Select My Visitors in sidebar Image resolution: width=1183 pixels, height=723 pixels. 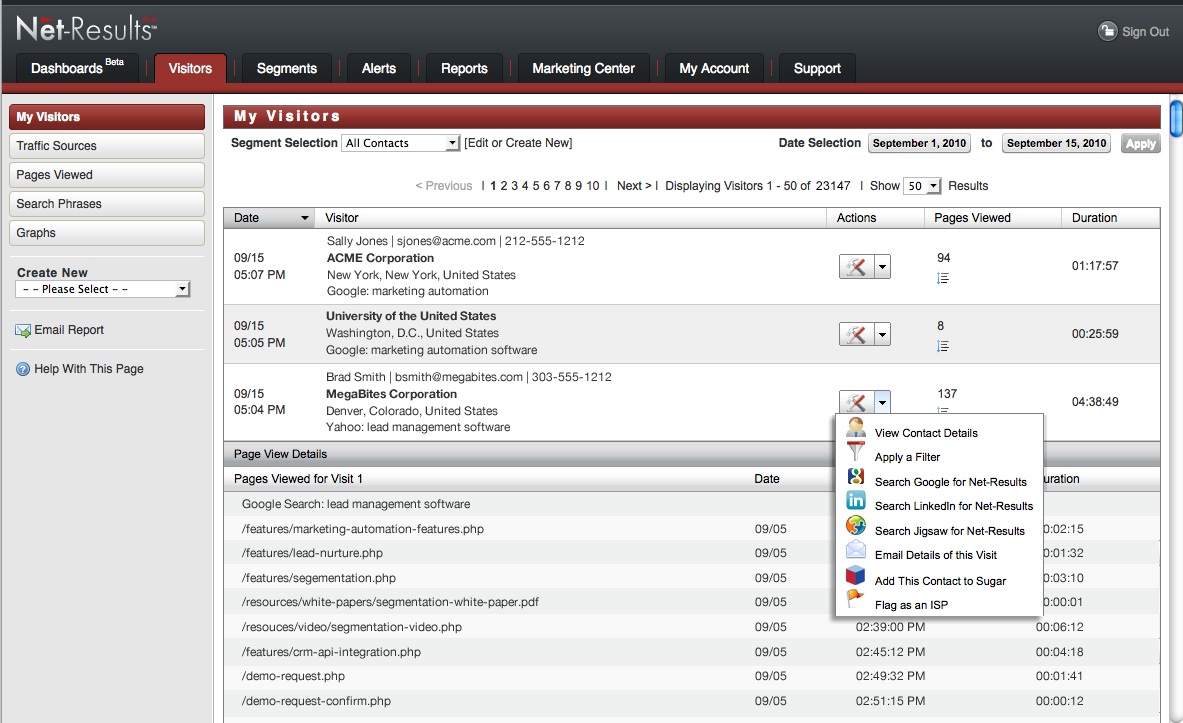(106, 117)
